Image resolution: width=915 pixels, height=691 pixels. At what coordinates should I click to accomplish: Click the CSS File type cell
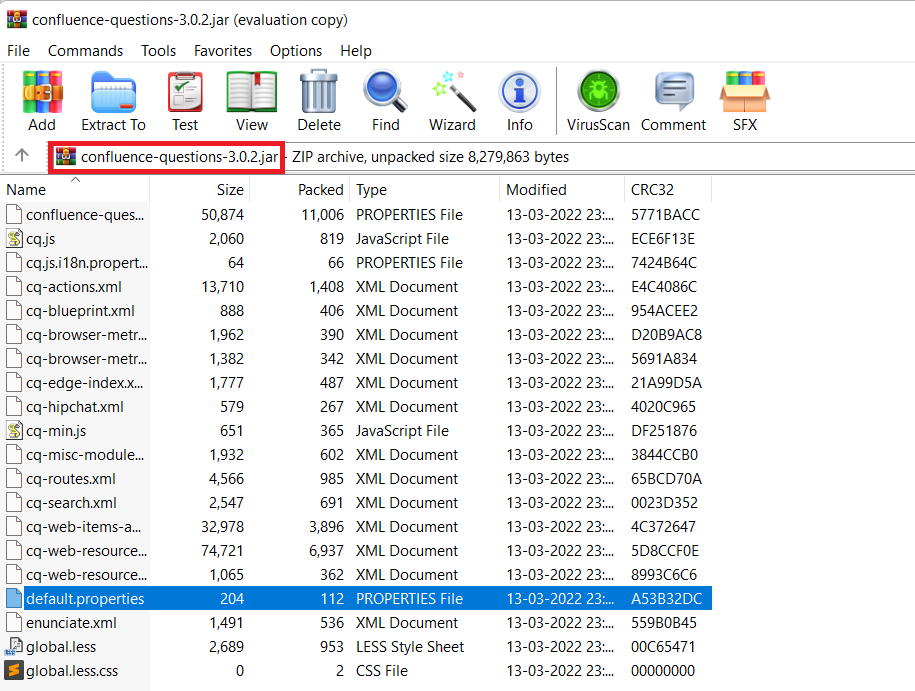[382, 671]
